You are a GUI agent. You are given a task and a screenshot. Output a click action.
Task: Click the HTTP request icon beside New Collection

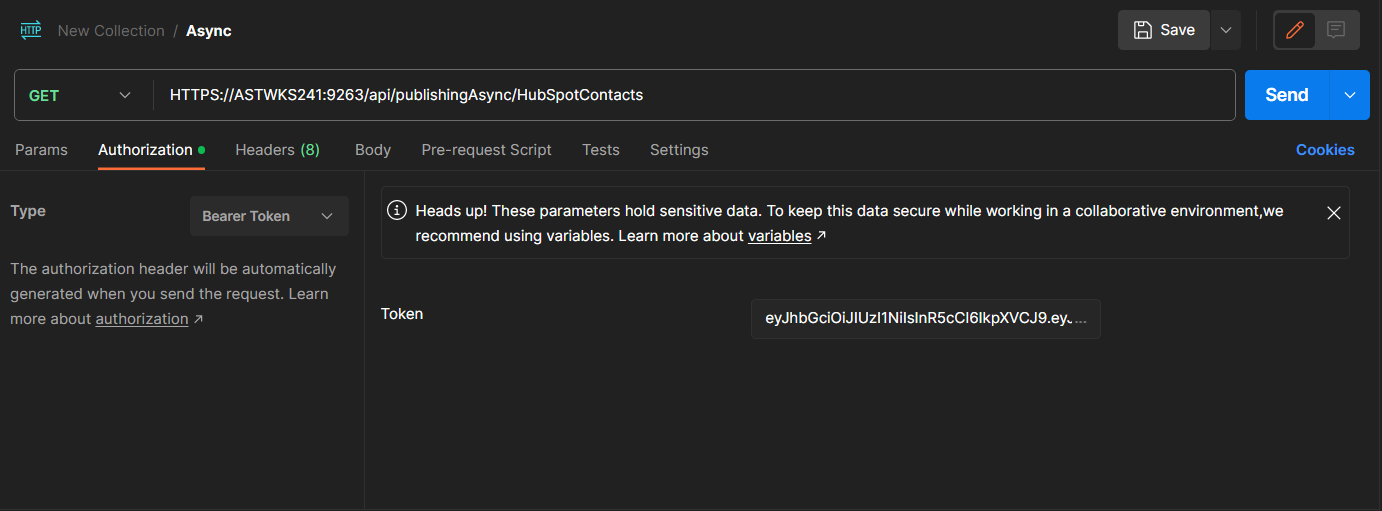pyautogui.click(x=31, y=30)
